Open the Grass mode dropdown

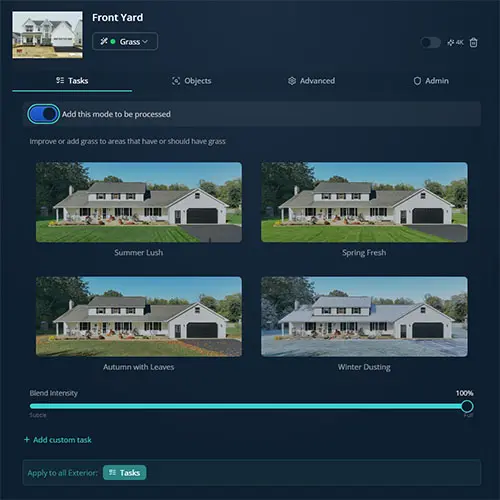[125, 41]
